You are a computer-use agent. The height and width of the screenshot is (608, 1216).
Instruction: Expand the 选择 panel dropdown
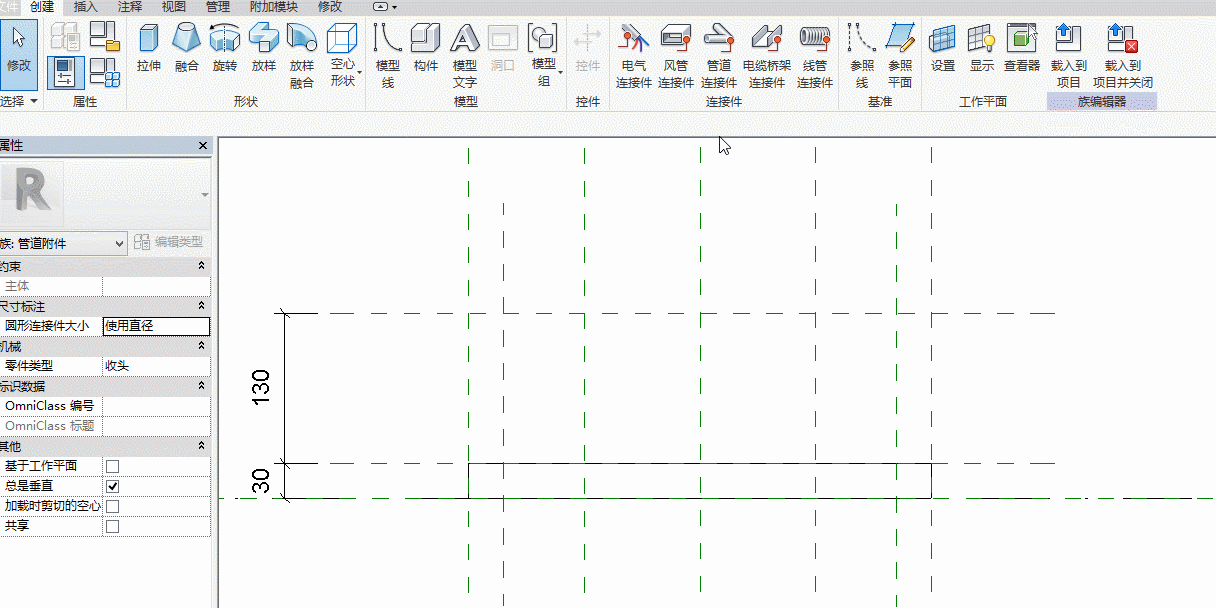[19, 102]
